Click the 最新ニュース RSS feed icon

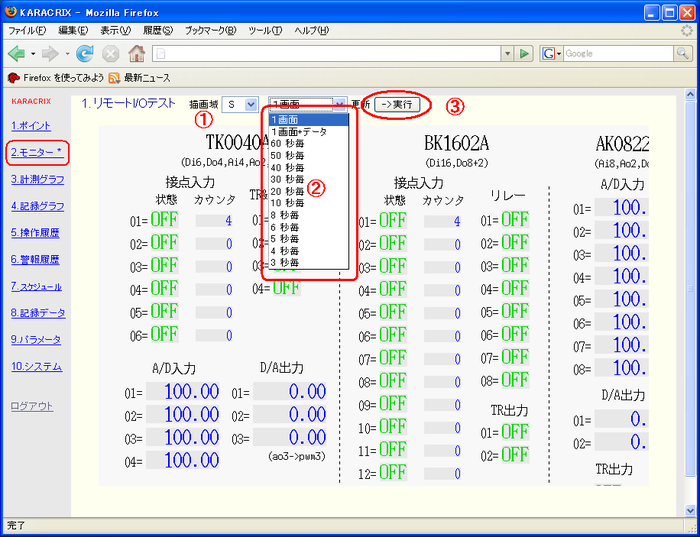[114, 78]
